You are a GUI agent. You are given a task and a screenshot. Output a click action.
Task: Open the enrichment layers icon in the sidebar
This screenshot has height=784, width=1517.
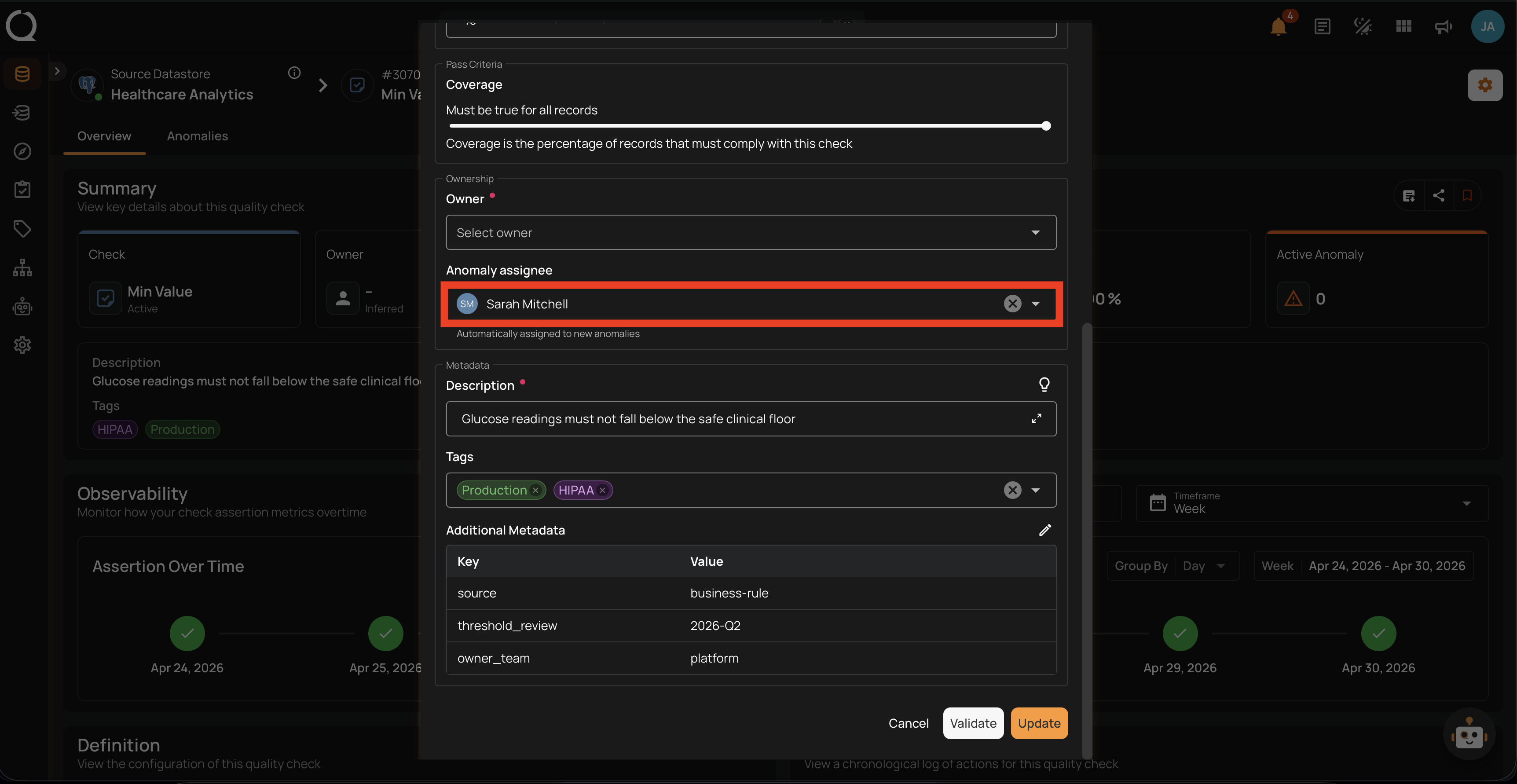click(x=22, y=113)
